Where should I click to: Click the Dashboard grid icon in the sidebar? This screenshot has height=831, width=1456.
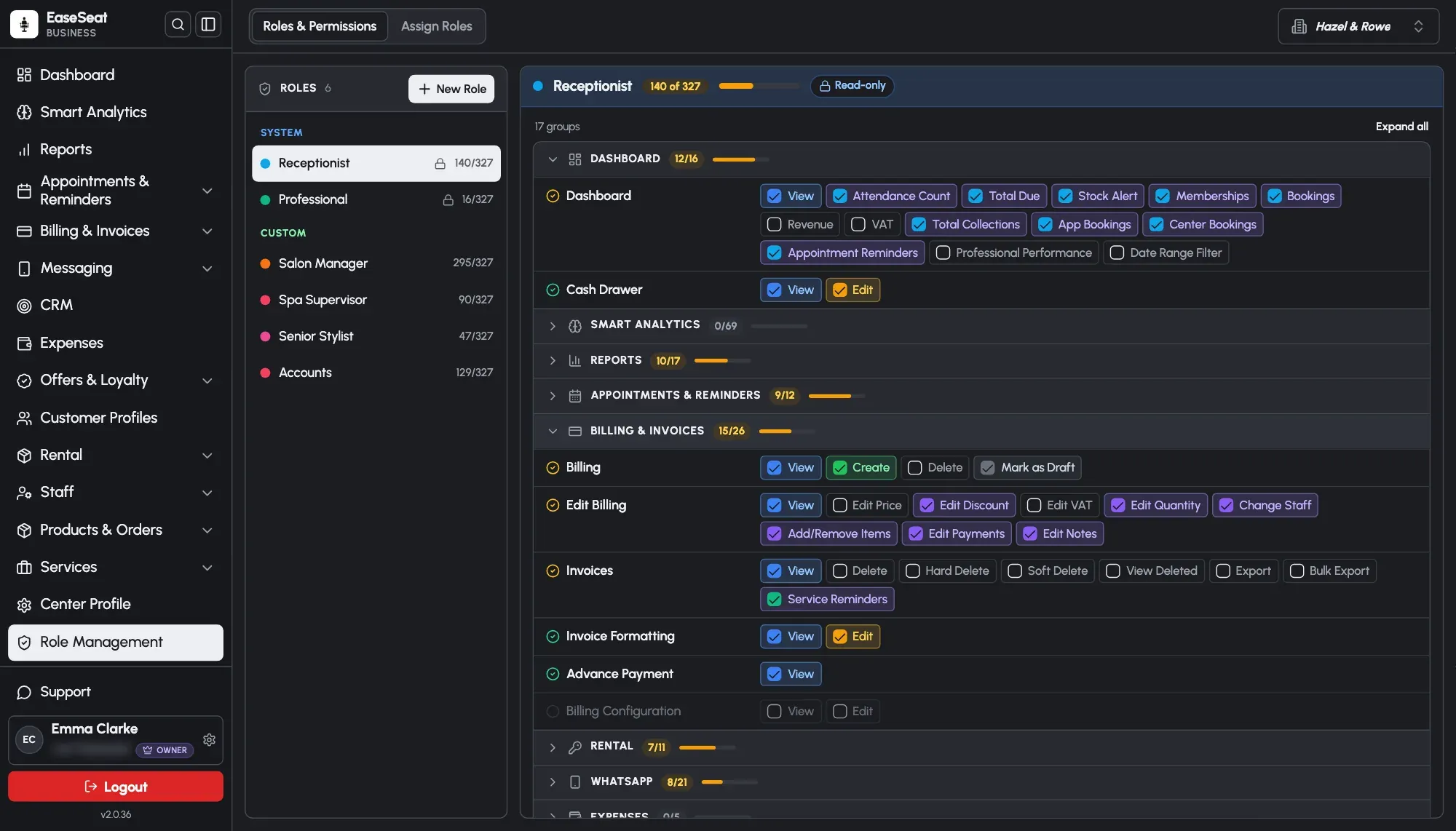(x=24, y=75)
